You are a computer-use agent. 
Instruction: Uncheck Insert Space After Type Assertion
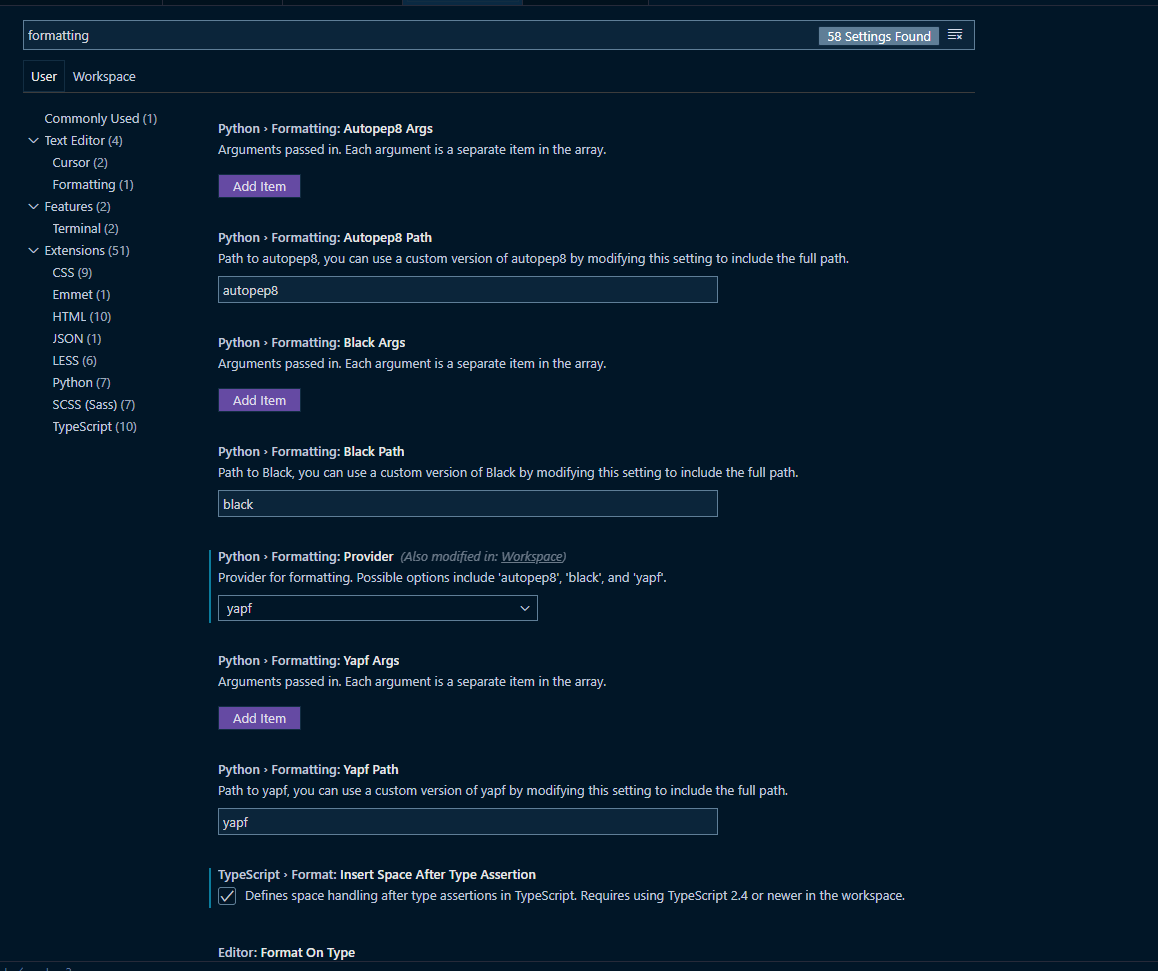[x=227, y=896]
